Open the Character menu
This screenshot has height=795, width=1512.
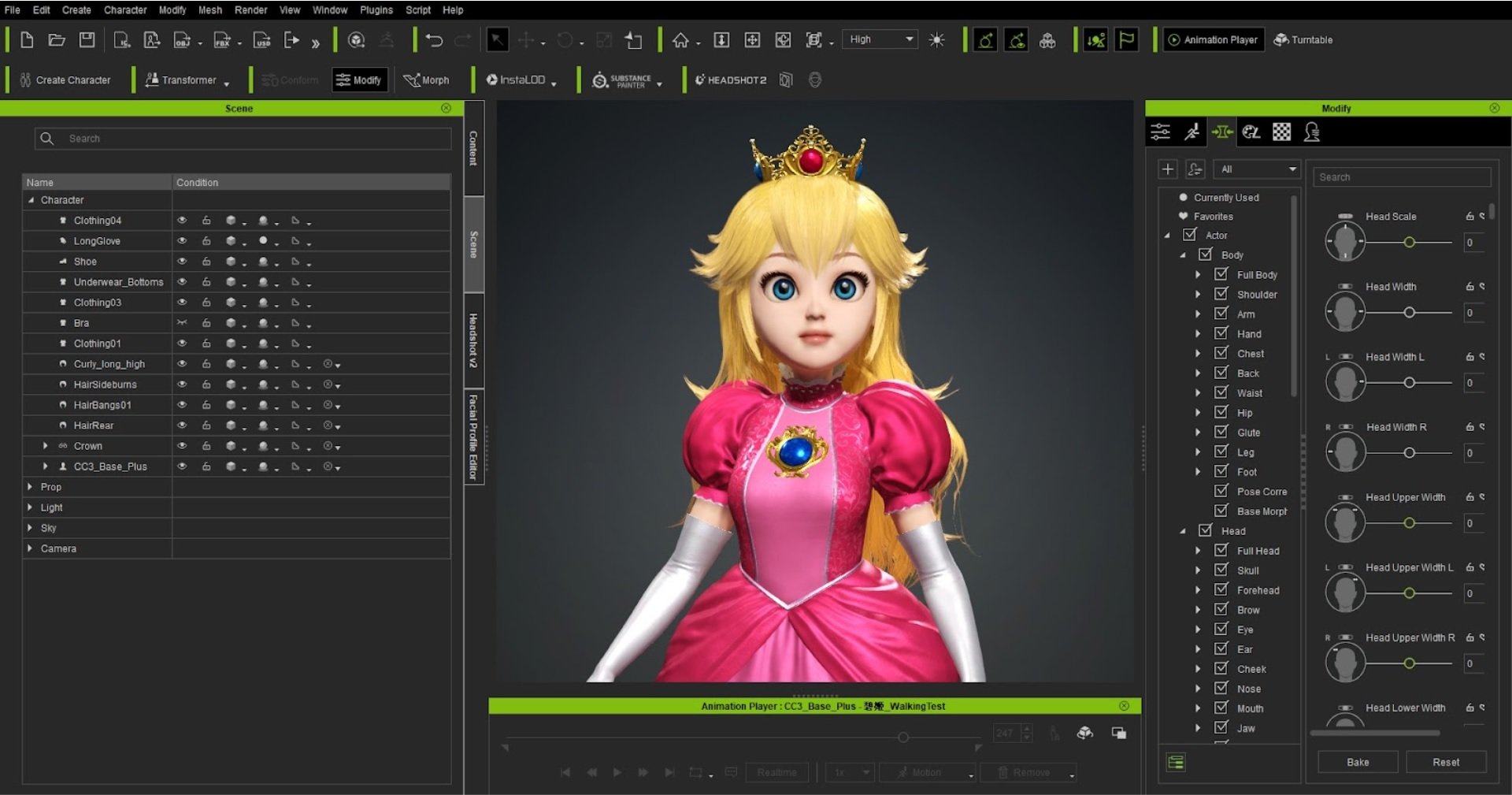pos(125,10)
